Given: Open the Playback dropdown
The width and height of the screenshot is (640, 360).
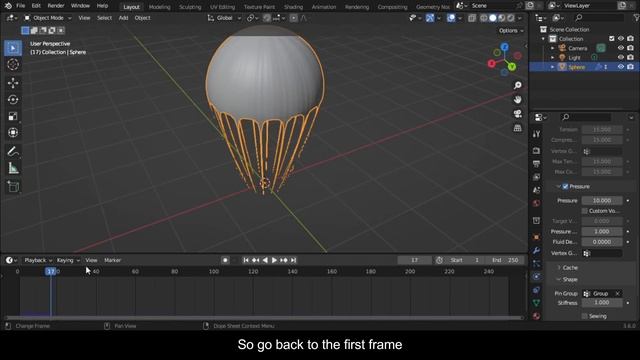Looking at the screenshot, I should click(38, 260).
